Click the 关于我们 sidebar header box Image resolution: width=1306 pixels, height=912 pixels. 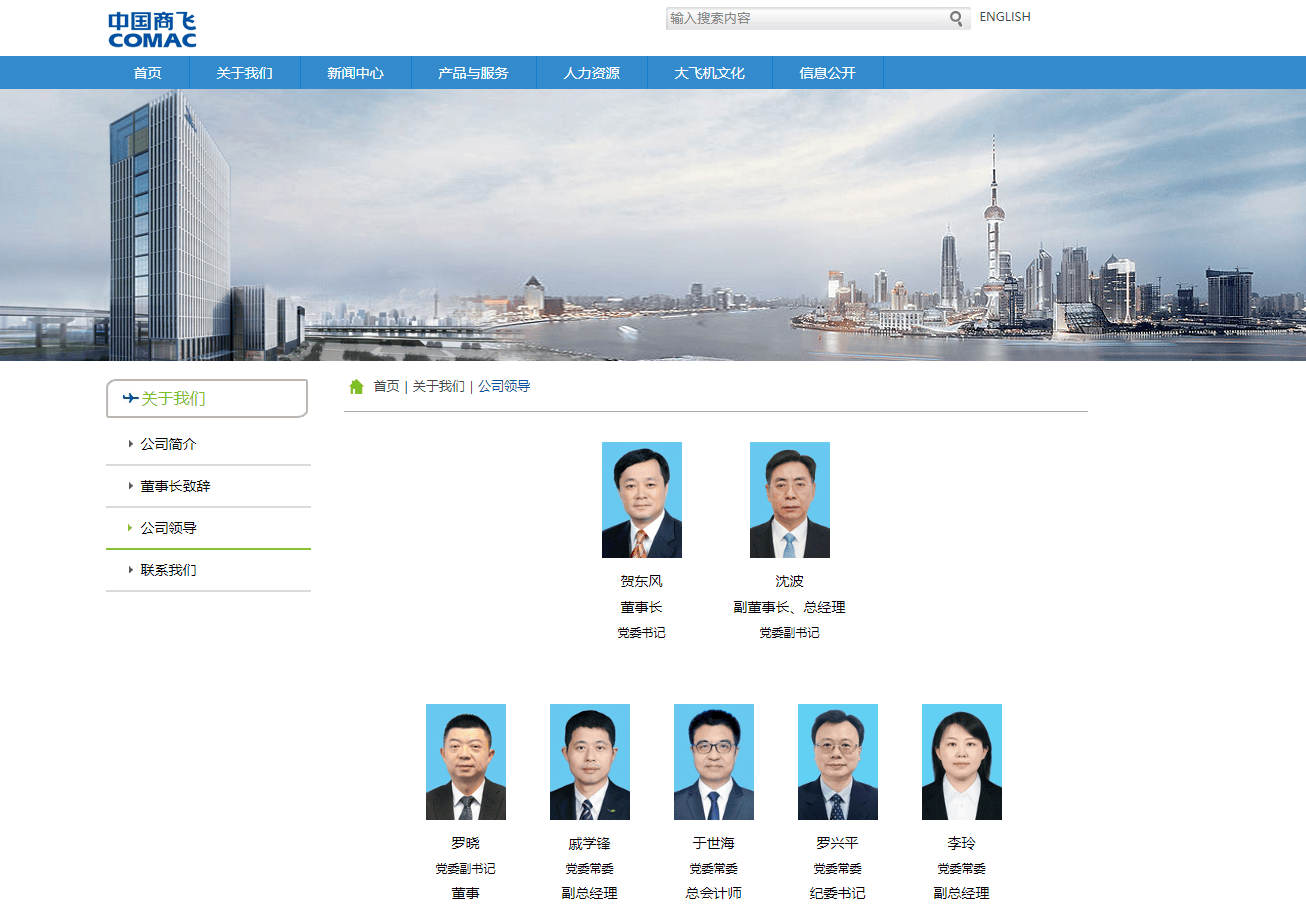coord(207,398)
